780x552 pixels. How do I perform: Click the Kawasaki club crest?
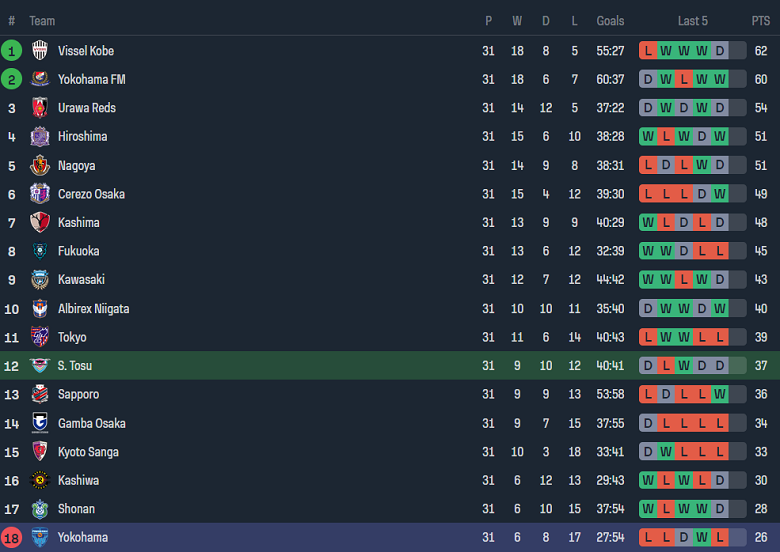pyautogui.click(x=40, y=280)
